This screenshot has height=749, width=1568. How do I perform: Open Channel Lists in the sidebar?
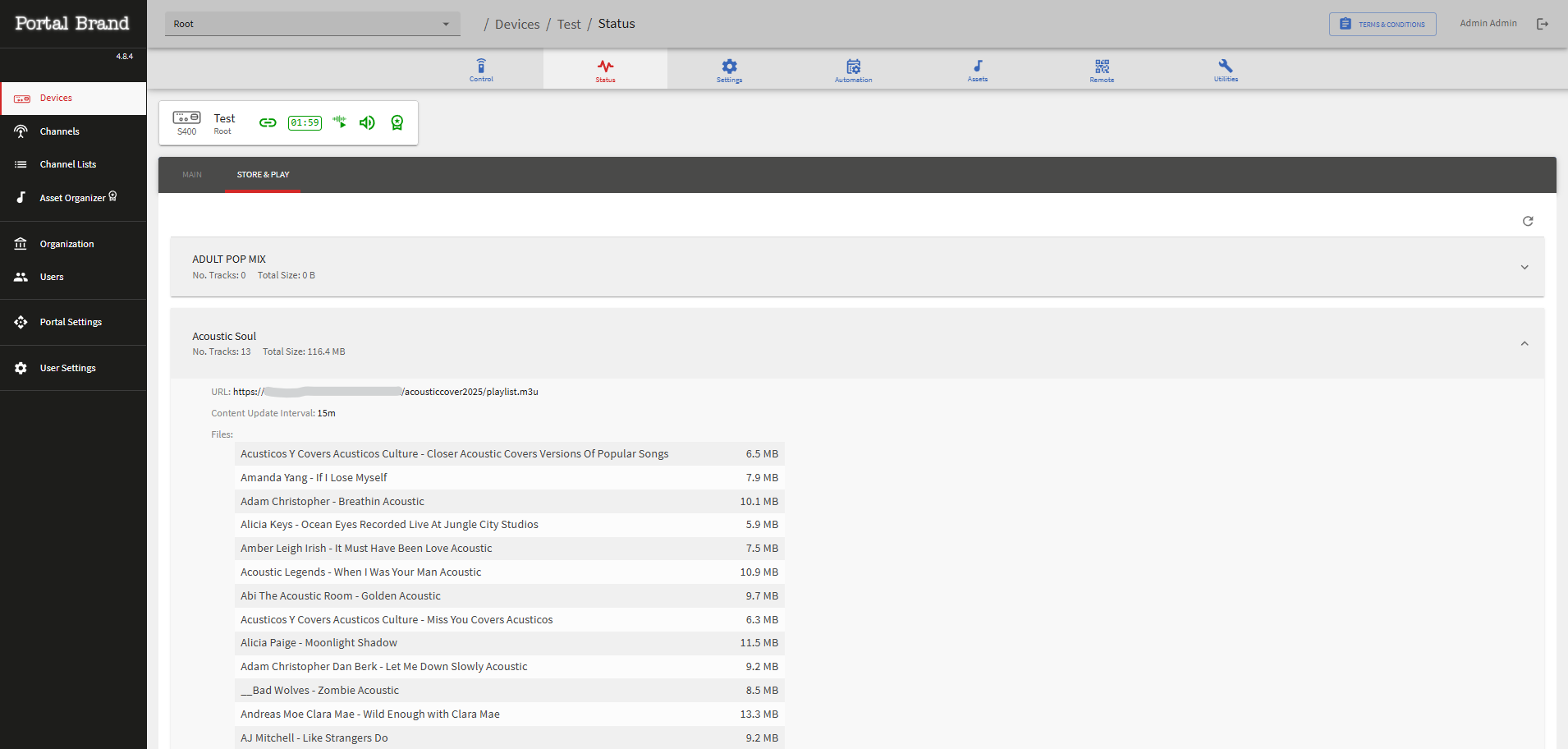coord(73,164)
